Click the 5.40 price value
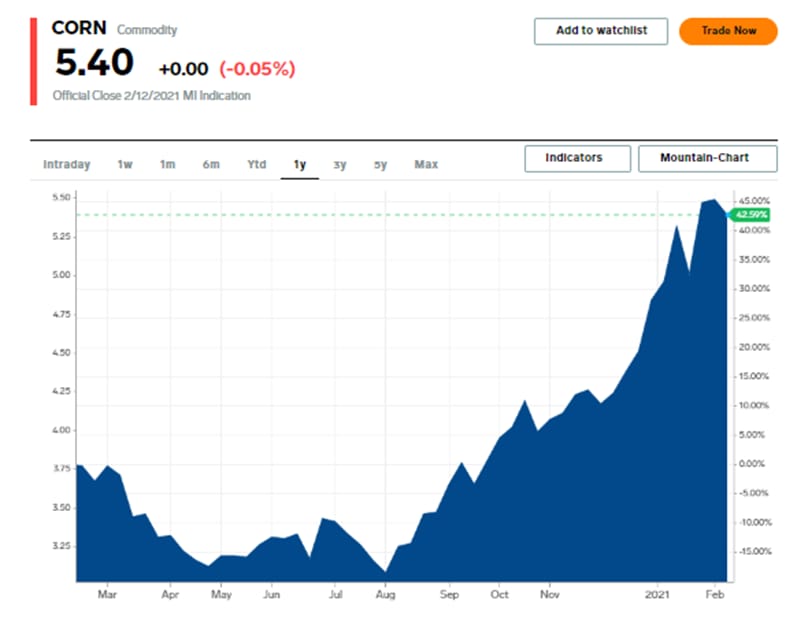This screenshot has width=797, height=627. [x=94, y=64]
